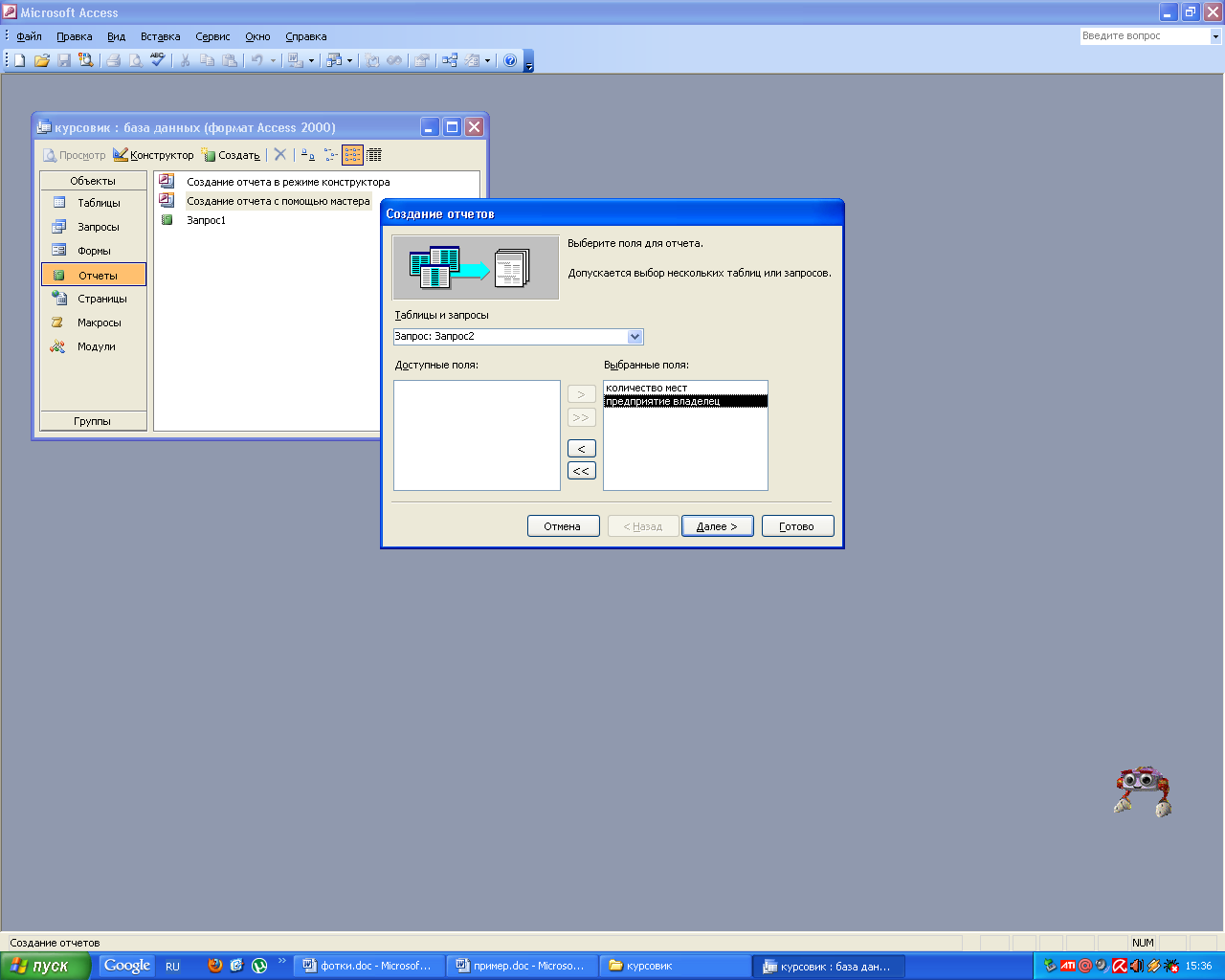The image size is (1225, 980).
Task: Select Отчеты in the objects panel
Action: coord(94,275)
